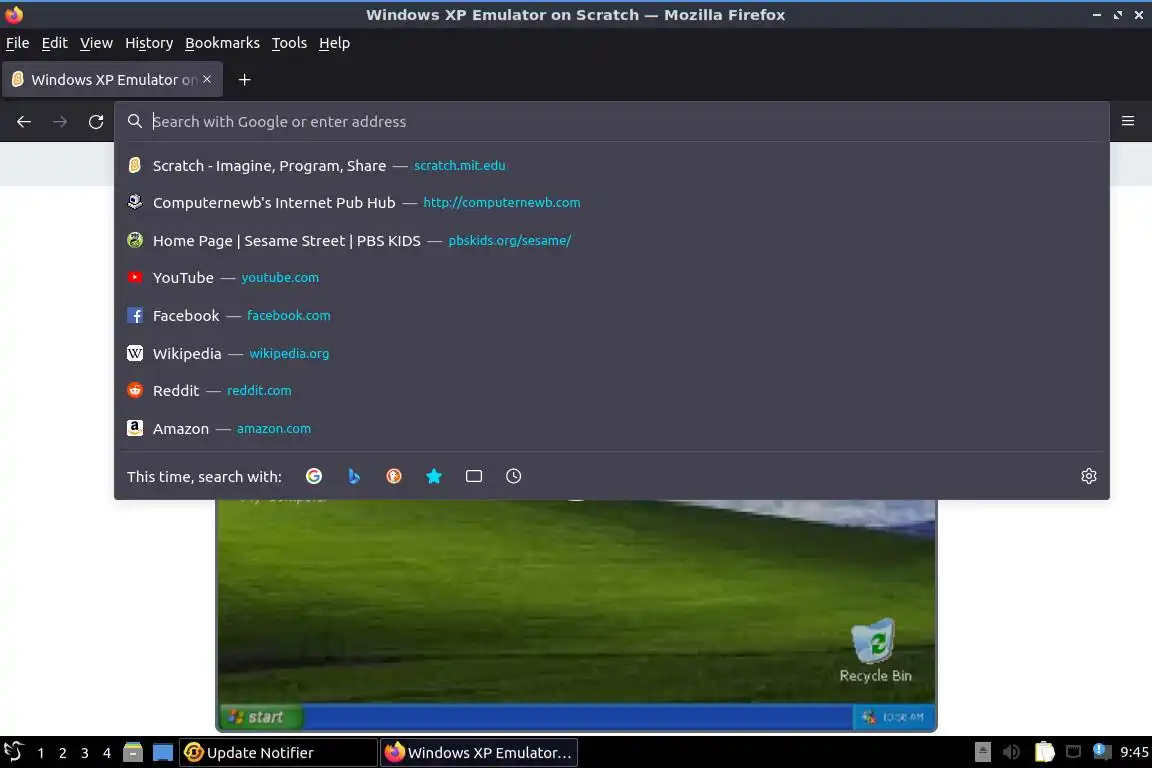
Task: Click the Sesame Street favicon in suggestions
Action: tap(134, 240)
